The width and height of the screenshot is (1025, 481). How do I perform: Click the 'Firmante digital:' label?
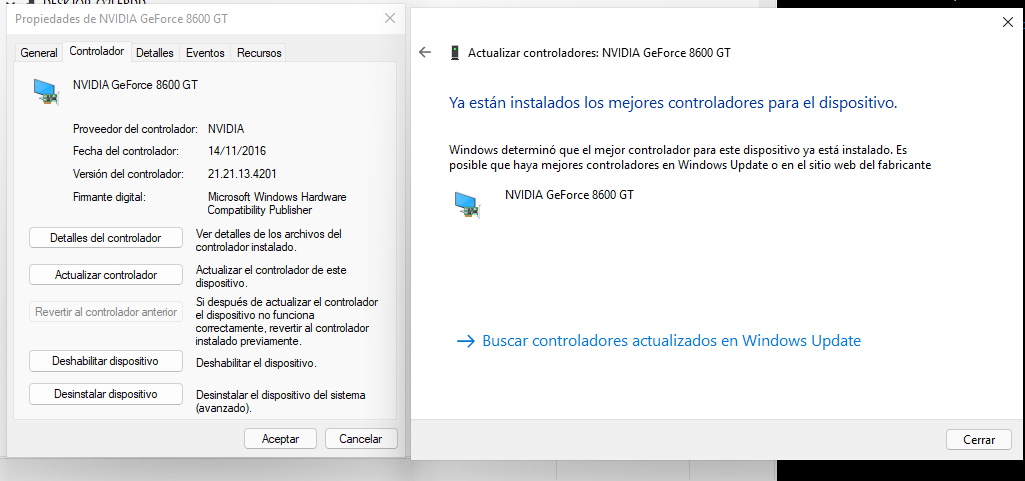pyautogui.click(x=109, y=197)
